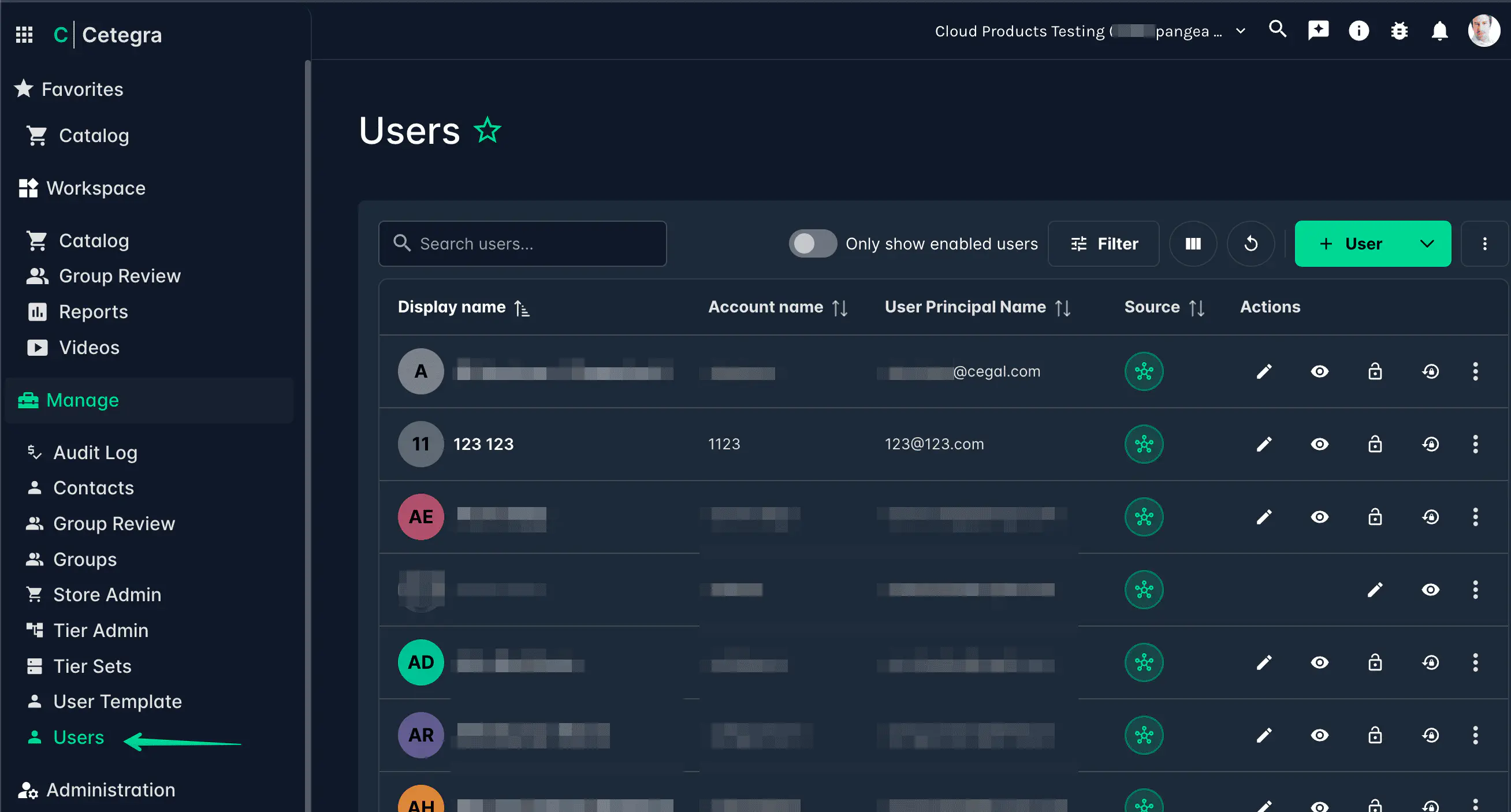The width and height of the screenshot is (1511, 812).
Task: Click inside the Search users field
Action: [x=522, y=243]
